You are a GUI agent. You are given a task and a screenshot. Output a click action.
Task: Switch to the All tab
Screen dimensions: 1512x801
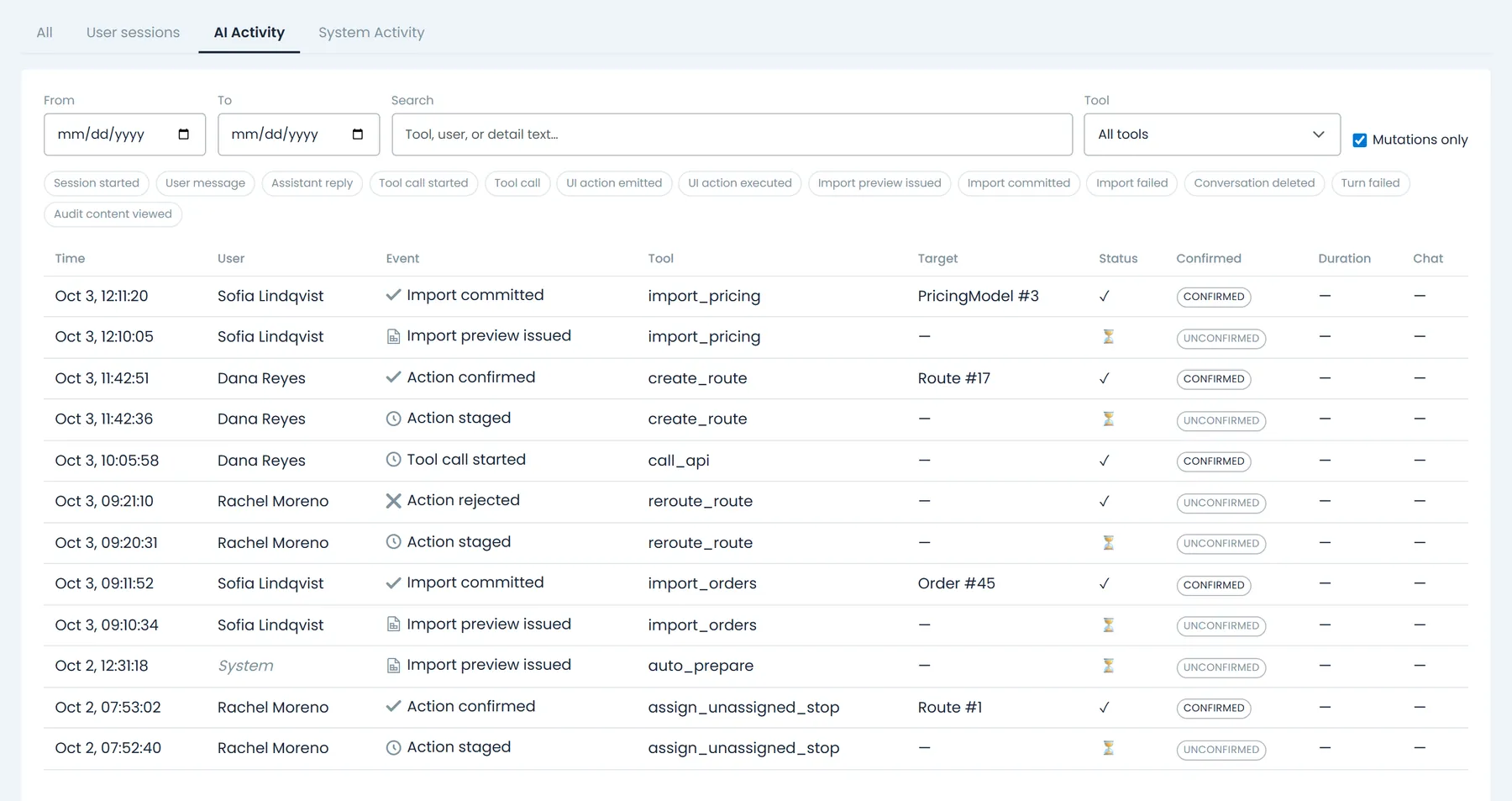45,33
